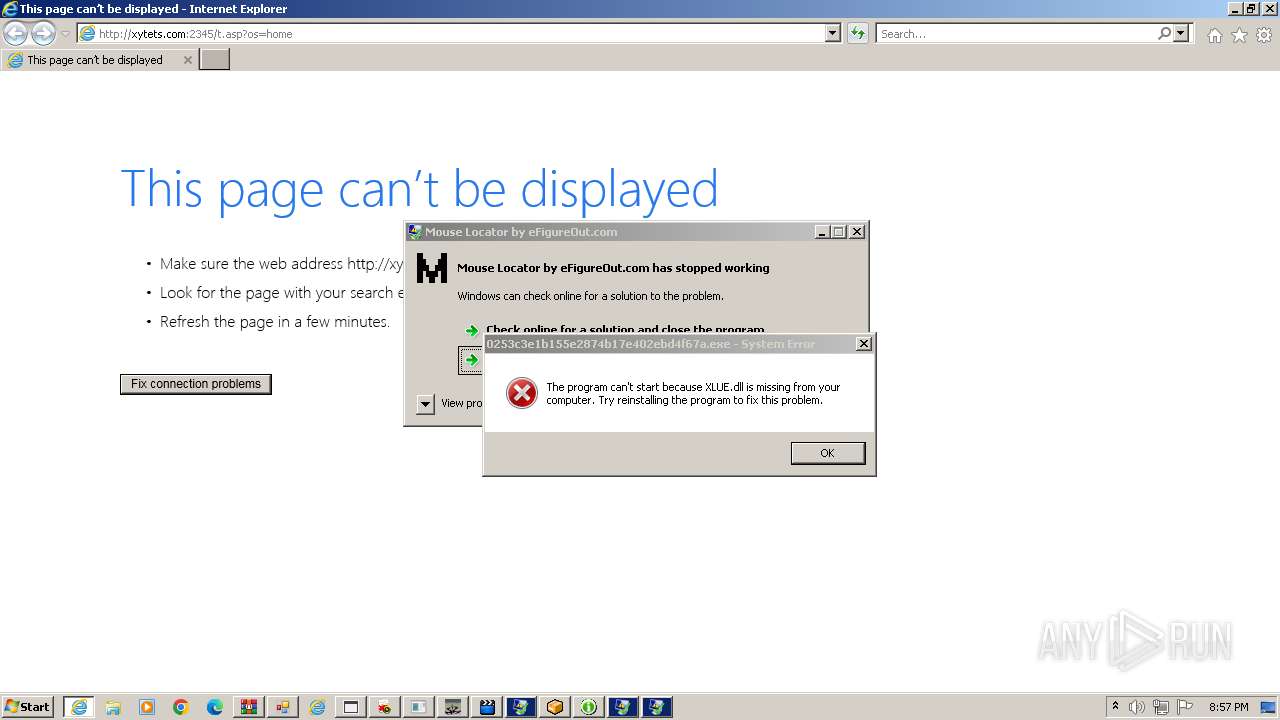
Task: Click OK in the System Error dialog
Action: (827, 453)
